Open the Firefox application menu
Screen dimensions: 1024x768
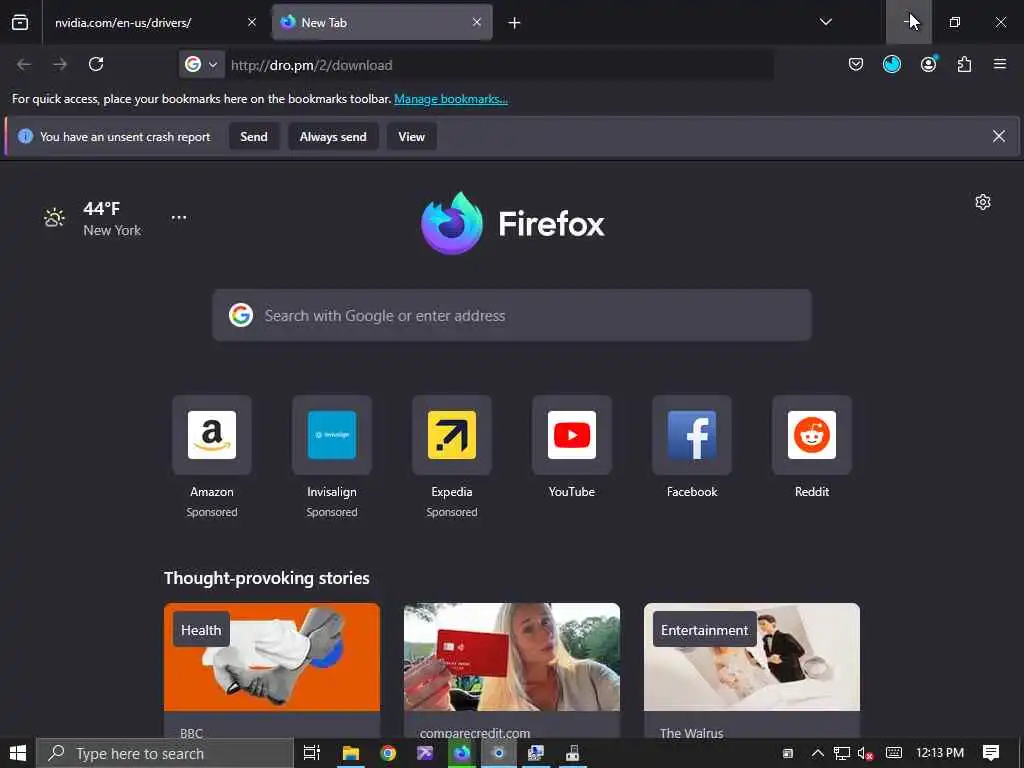click(1000, 64)
